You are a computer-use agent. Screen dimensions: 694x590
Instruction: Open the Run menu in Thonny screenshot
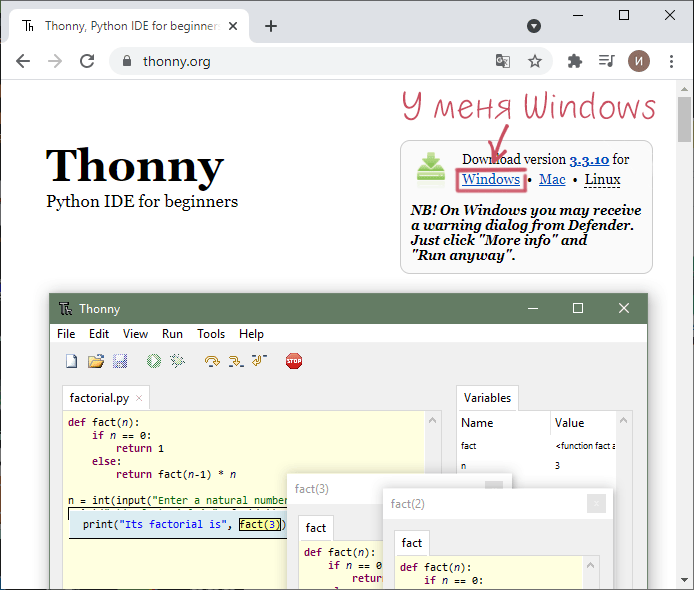[x=172, y=334]
